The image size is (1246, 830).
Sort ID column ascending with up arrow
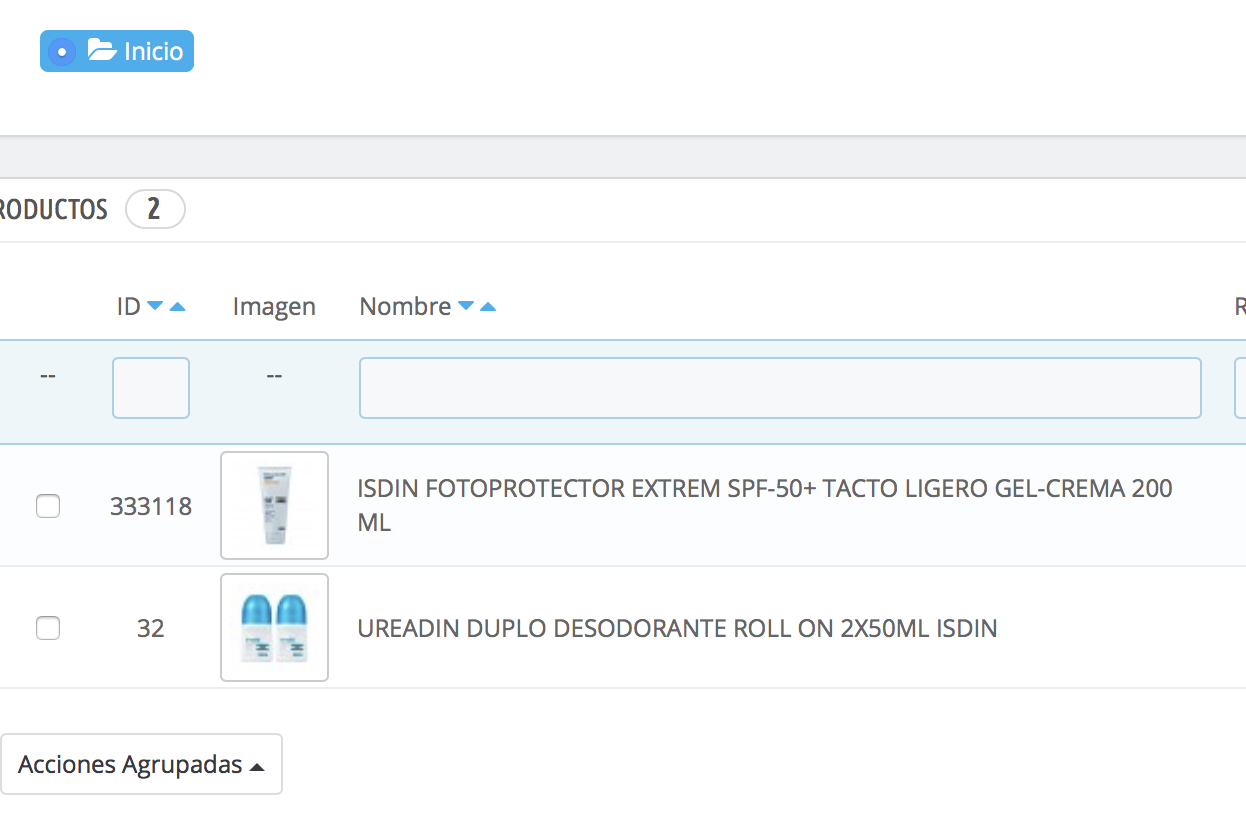point(177,307)
